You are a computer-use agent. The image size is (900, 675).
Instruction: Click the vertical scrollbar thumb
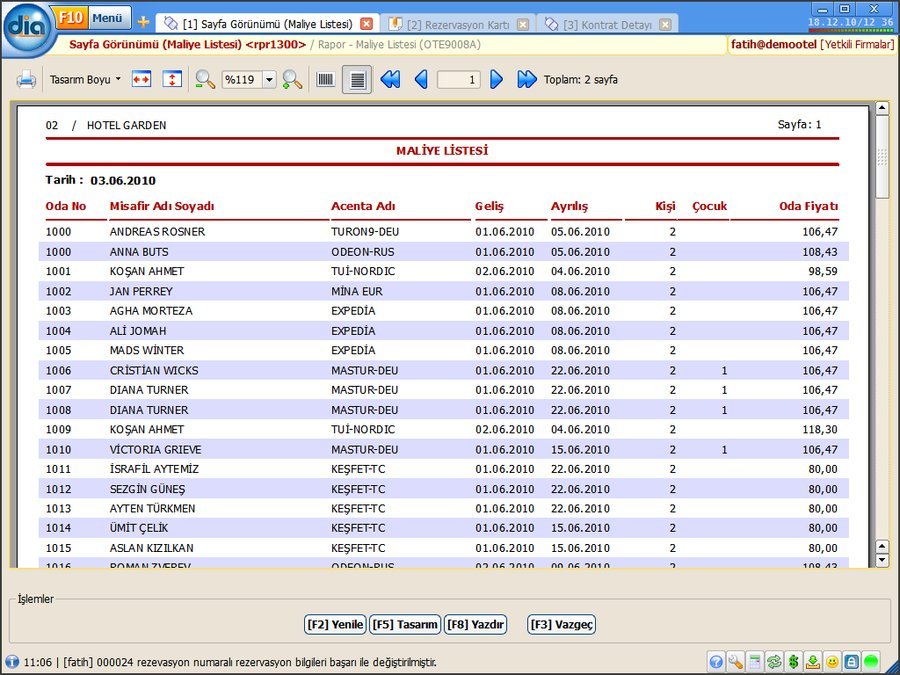pos(882,157)
